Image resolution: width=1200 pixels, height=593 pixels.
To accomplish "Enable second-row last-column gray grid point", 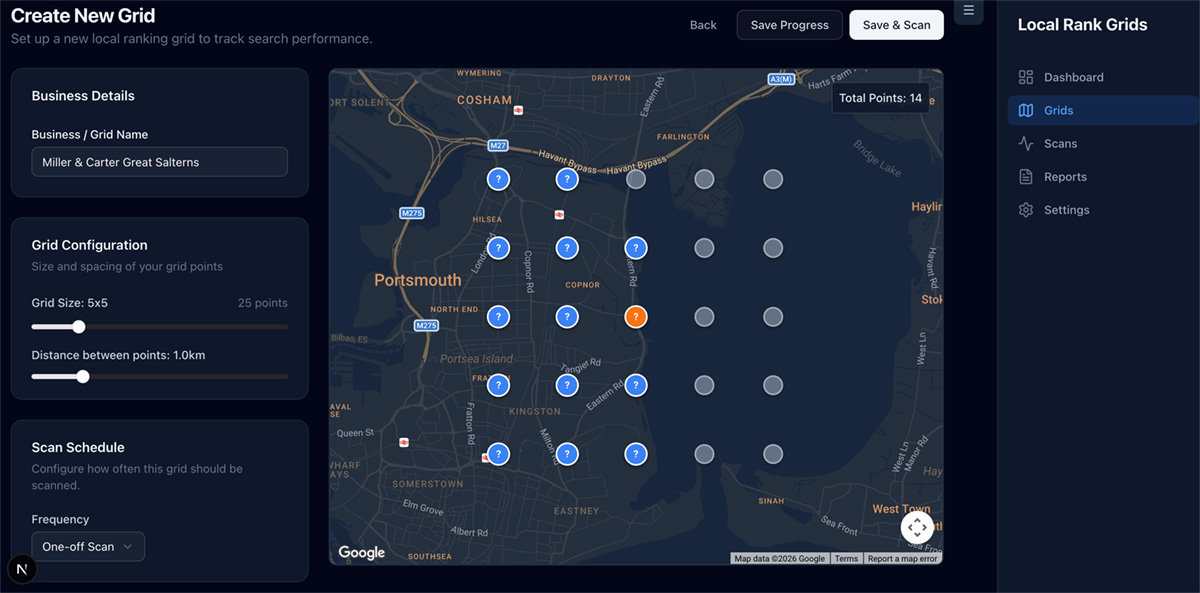I will (772, 248).
